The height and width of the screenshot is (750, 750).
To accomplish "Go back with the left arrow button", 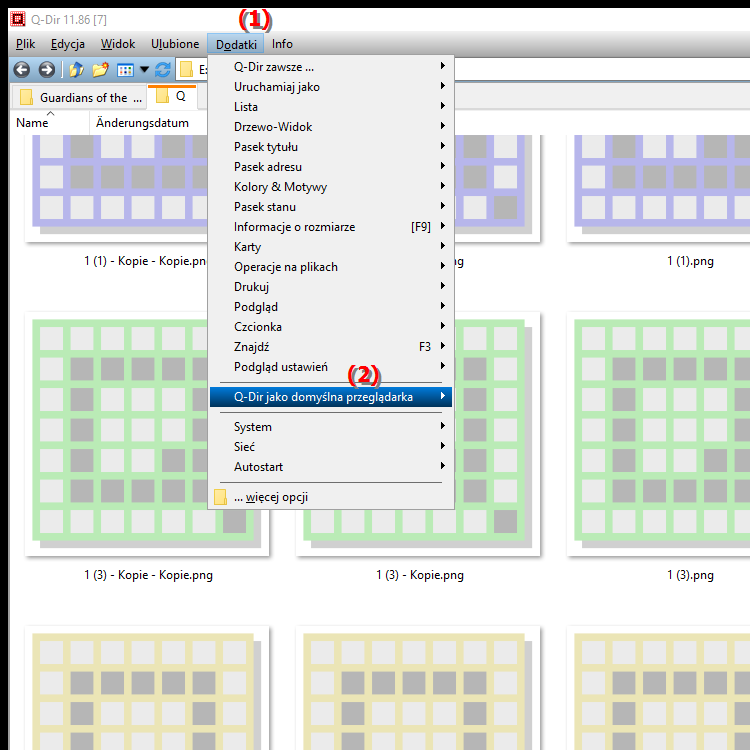I will point(22,70).
